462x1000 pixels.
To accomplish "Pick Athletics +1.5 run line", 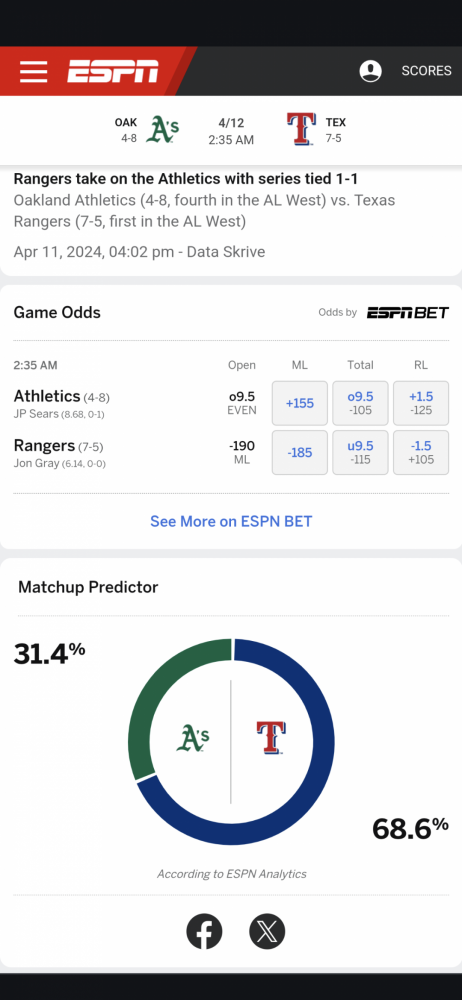I will tap(421, 403).
